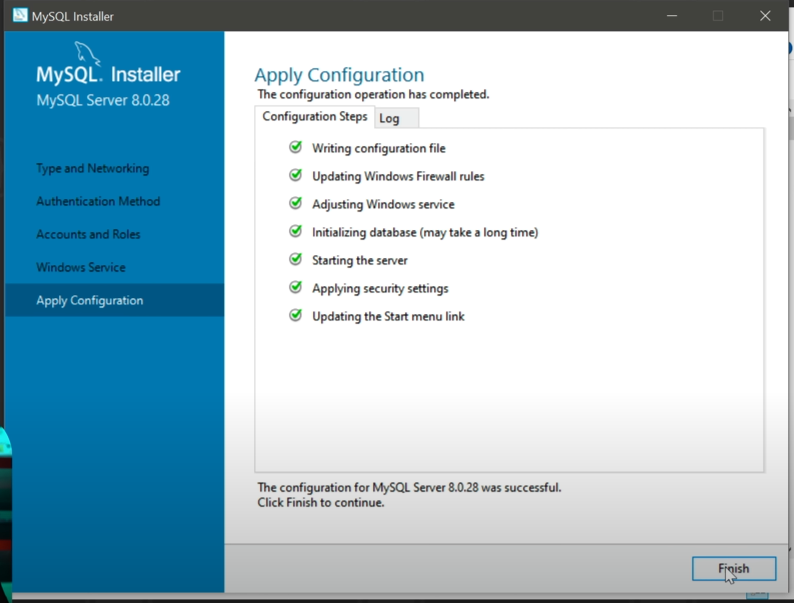Click the 'Adjusting Windows service' step text
Screen dimensions: 794x603
383,204
